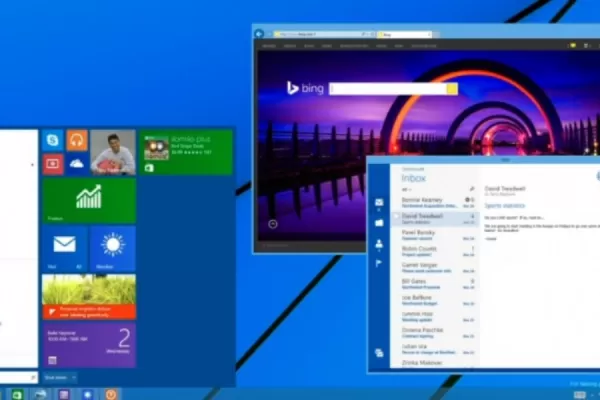Open the touch keyboard in system tray
The width and height of the screenshot is (600, 400).
pyautogui.click(x=579, y=395)
